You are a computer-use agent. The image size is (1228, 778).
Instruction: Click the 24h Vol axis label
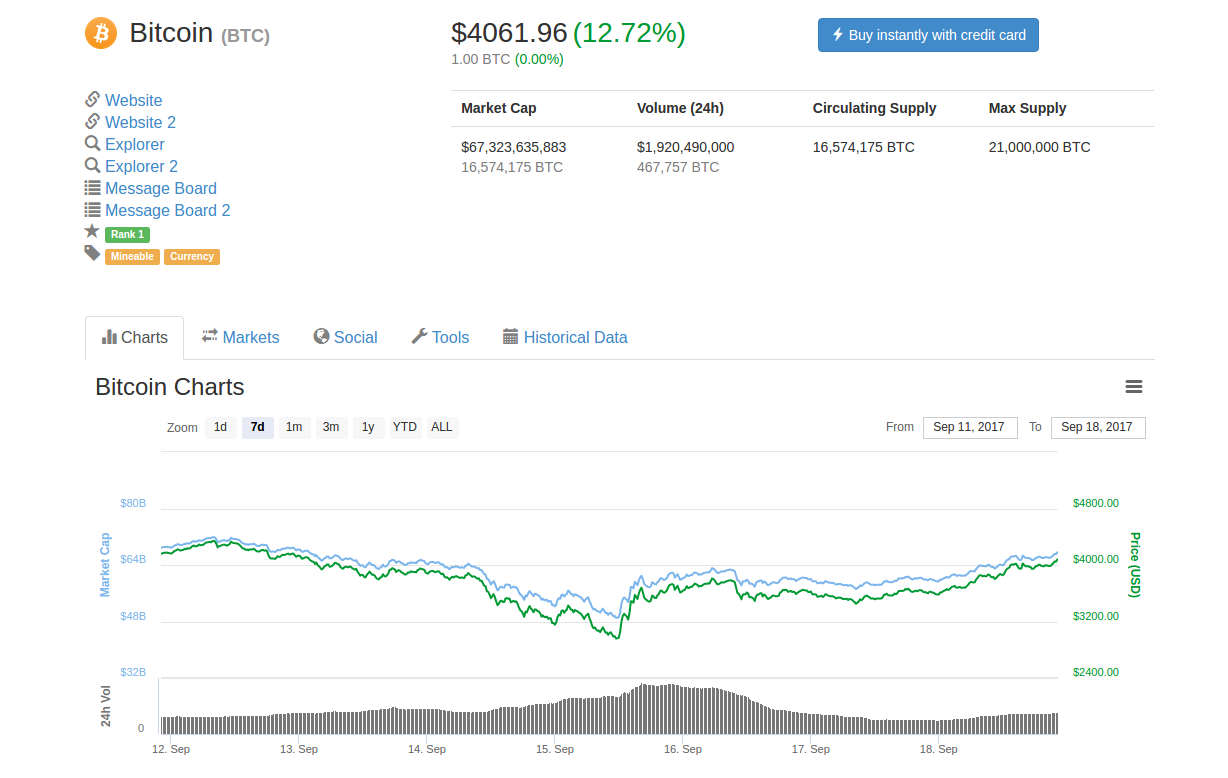click(106, 706)
